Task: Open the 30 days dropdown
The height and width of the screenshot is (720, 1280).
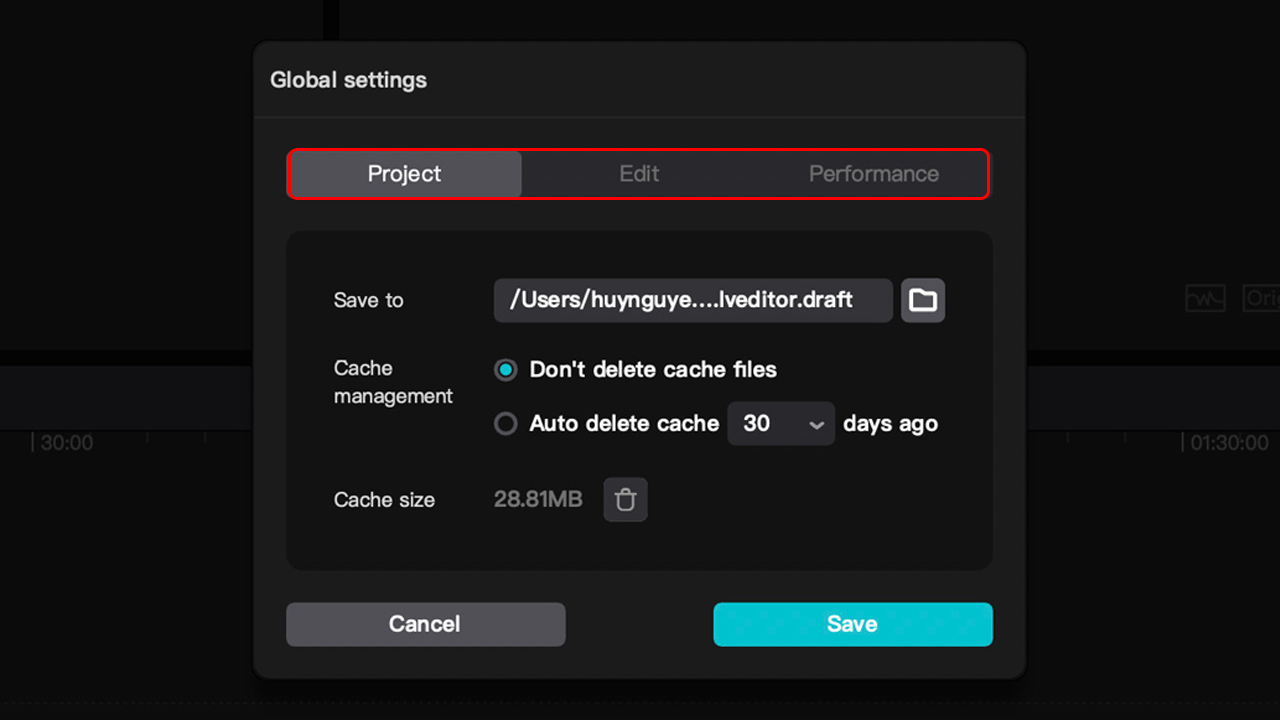Action: click(781, 424)
